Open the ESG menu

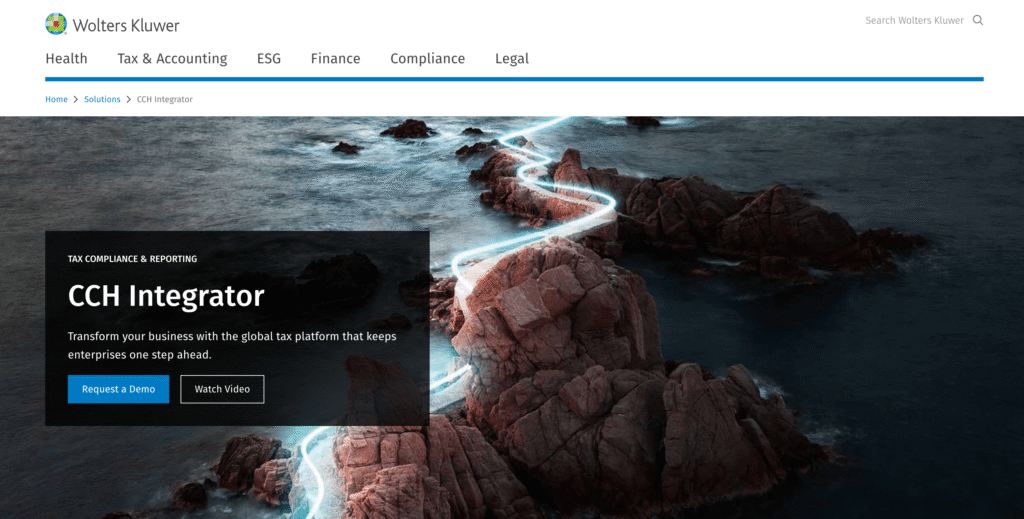tap(268, 59)
